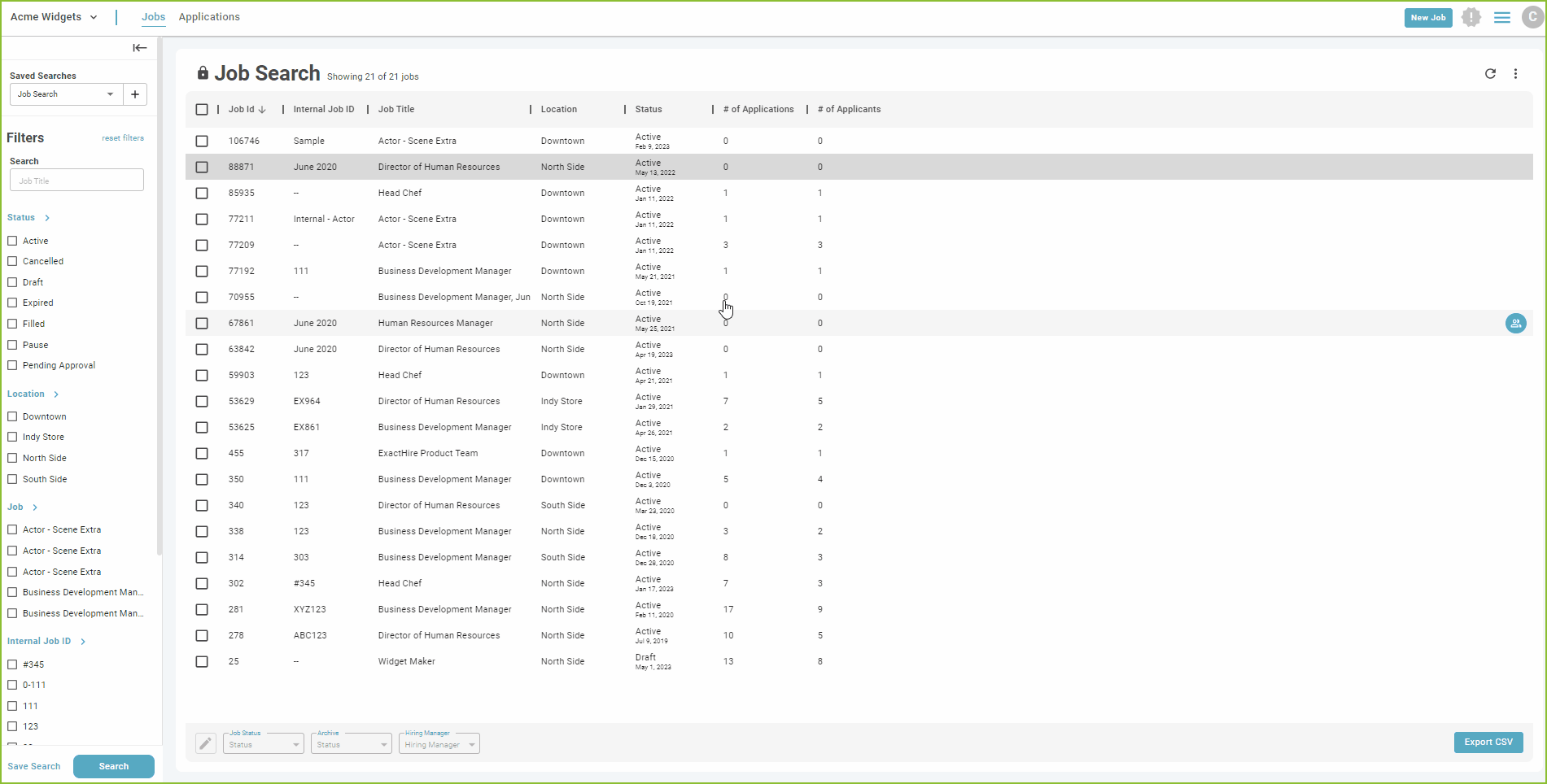Click the lock icon beside Job Search

(x=202, y=72)
